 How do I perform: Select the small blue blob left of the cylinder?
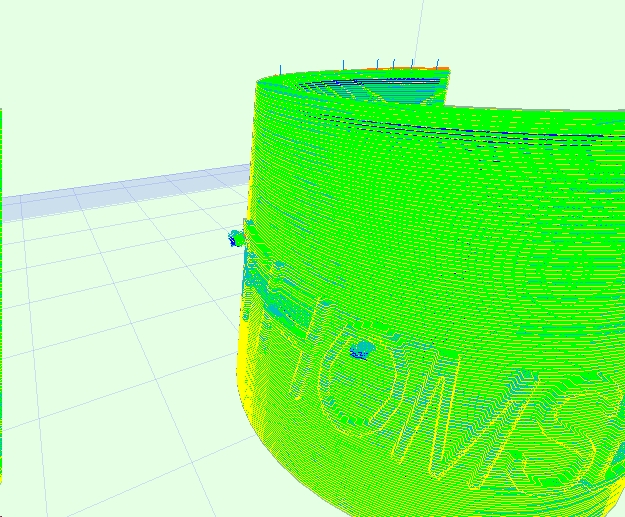[x=236, y=238]
